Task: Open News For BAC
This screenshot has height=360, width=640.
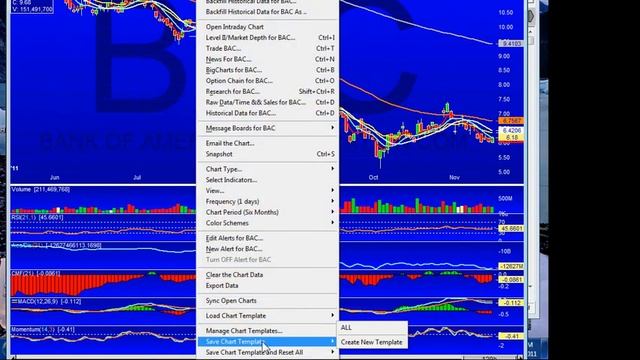Action: tap(268, 59)
